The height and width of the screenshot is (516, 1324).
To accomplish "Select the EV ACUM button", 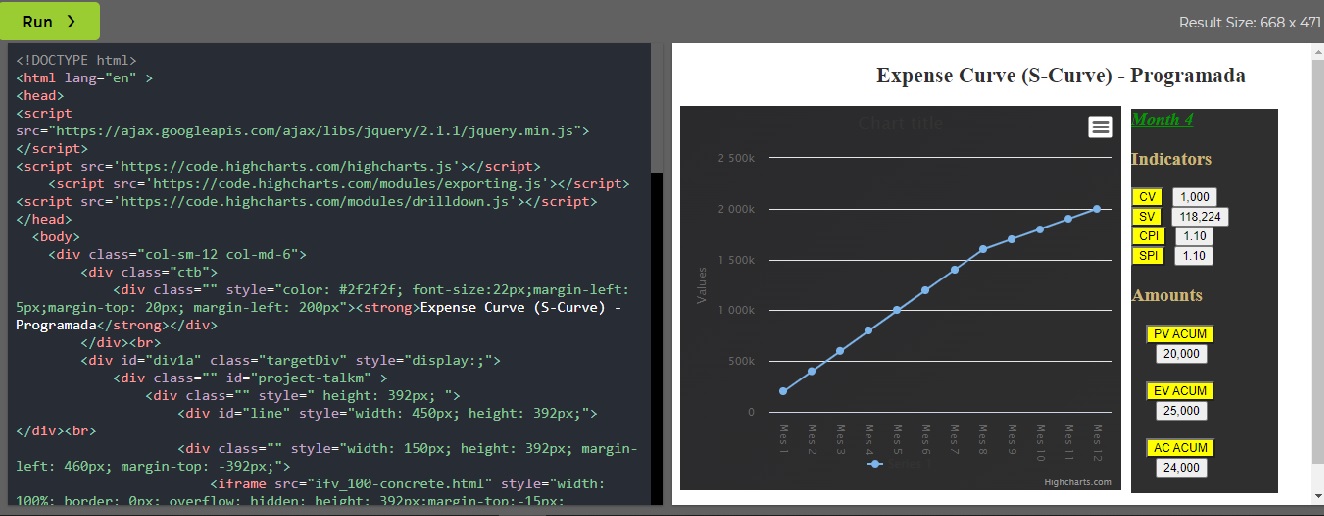I will coord(1180,391).
